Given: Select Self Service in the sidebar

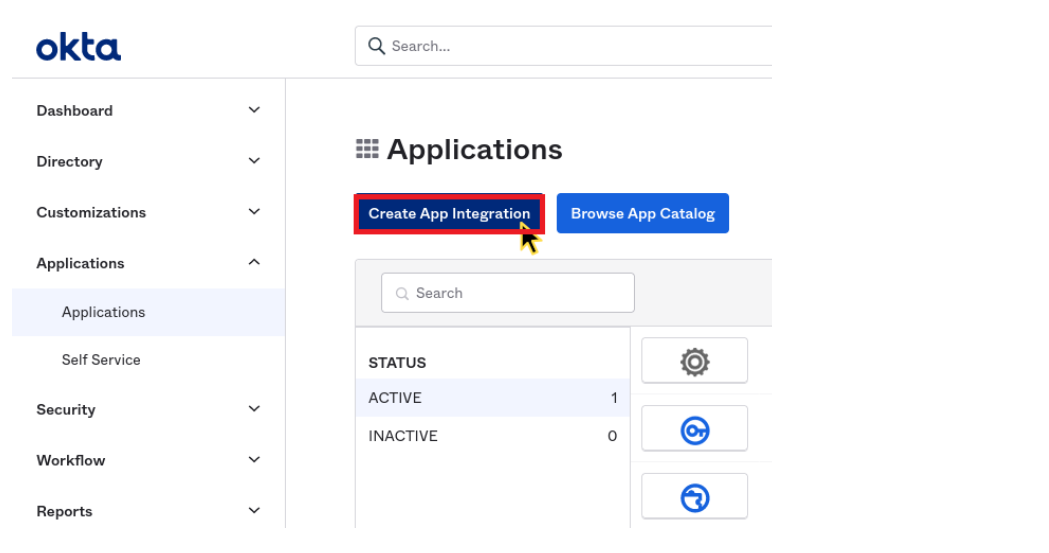Looking at the screenshot, I should 101,360.
